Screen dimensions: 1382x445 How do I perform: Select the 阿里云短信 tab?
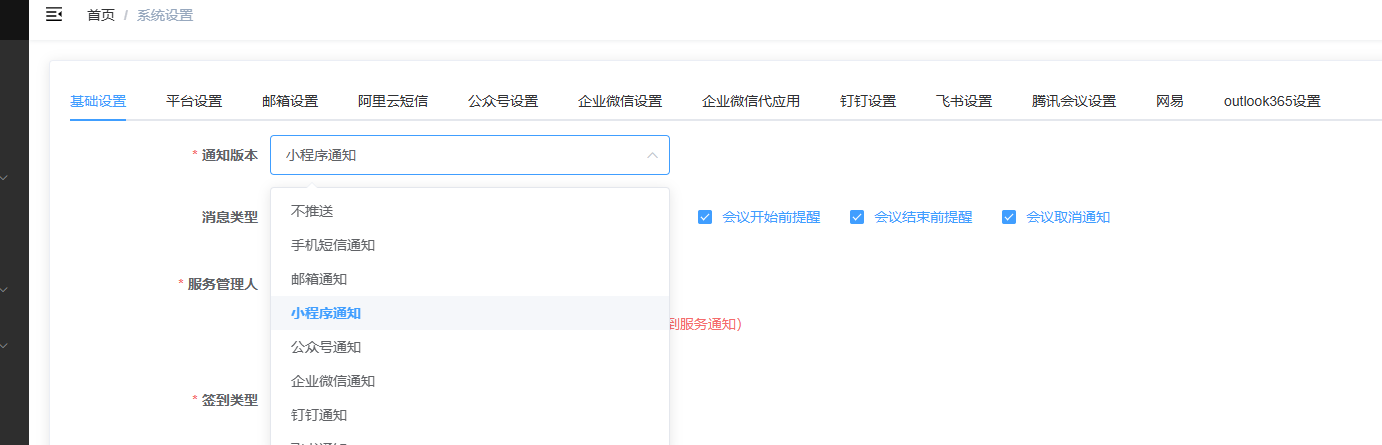[393, 101]
